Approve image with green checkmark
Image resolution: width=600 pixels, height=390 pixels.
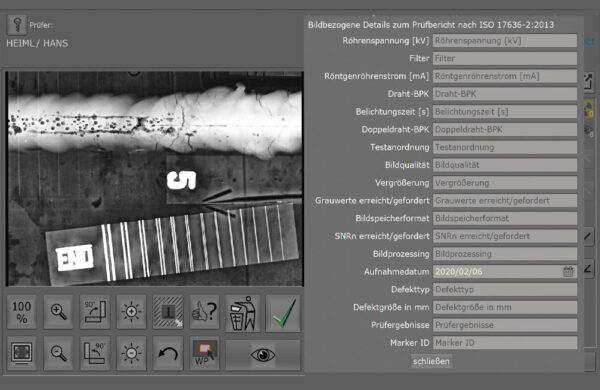click(283, 313)
